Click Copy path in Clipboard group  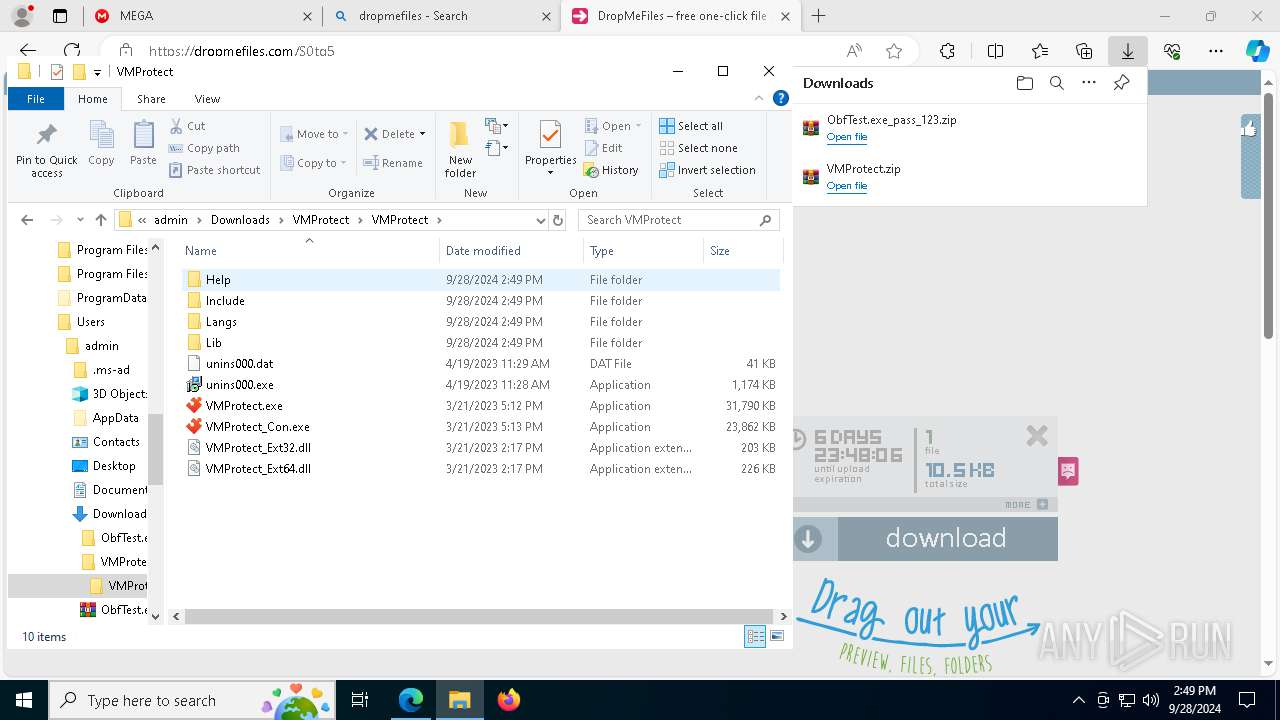[205, 148]
